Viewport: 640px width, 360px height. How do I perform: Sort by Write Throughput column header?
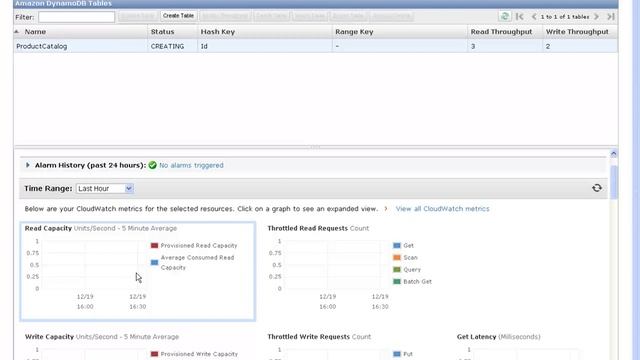[577, 32]
